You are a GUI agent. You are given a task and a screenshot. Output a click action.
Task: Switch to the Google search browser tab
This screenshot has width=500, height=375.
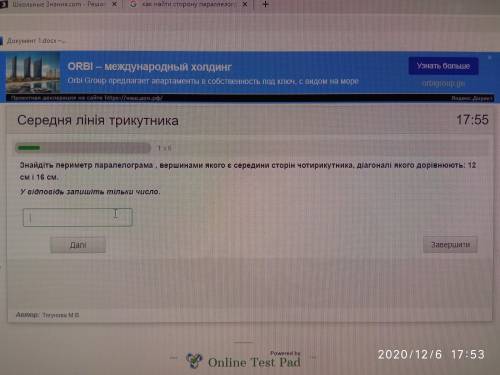click(188, 4)
